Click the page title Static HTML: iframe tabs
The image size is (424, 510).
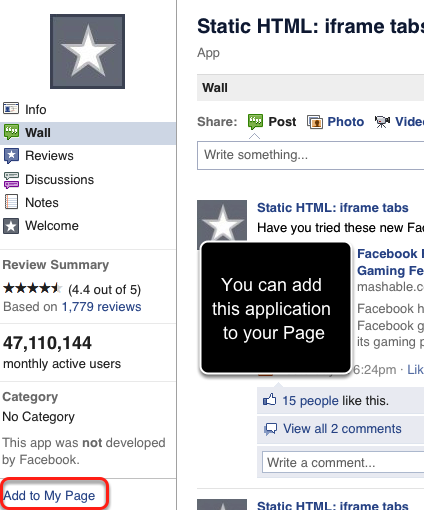click(x=310, y=26)
